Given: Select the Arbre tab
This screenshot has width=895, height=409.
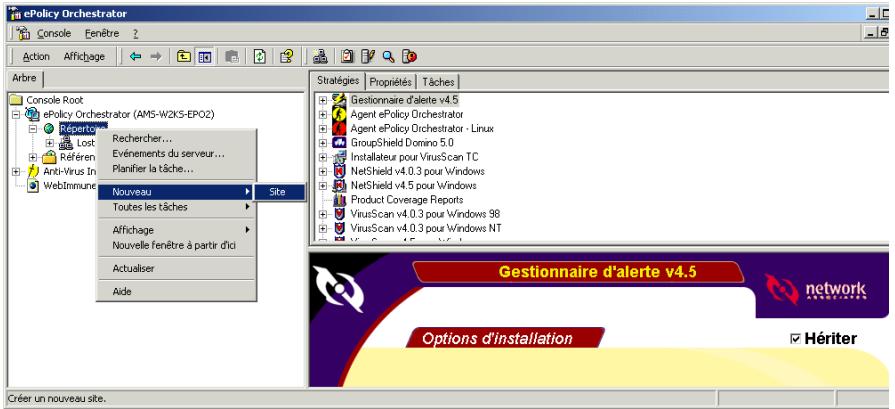Looking at the screenshot, I should click(x=25, y=78).
